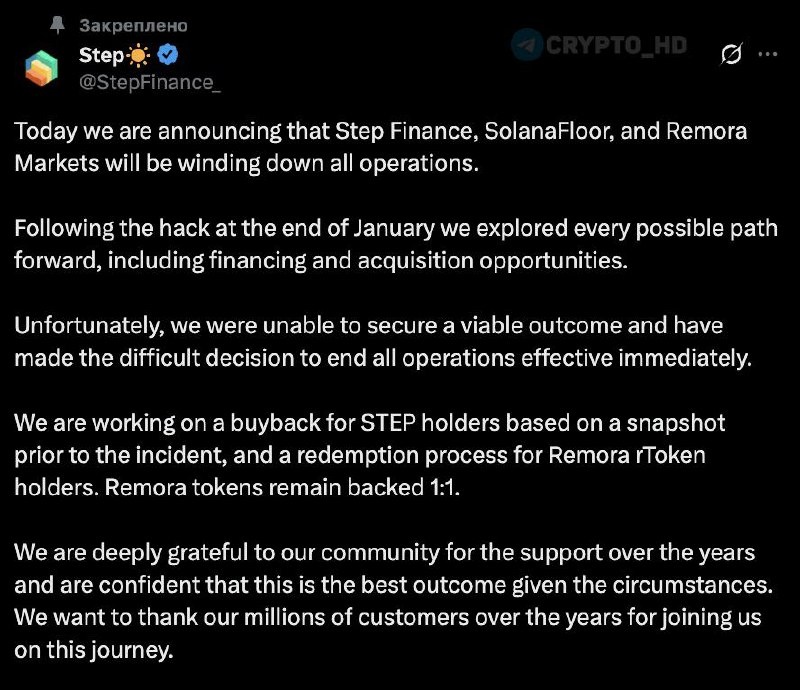Click the 'Following the hack' paragraph
The width and height of the screenshot is (800, 690).
(396, 244)
